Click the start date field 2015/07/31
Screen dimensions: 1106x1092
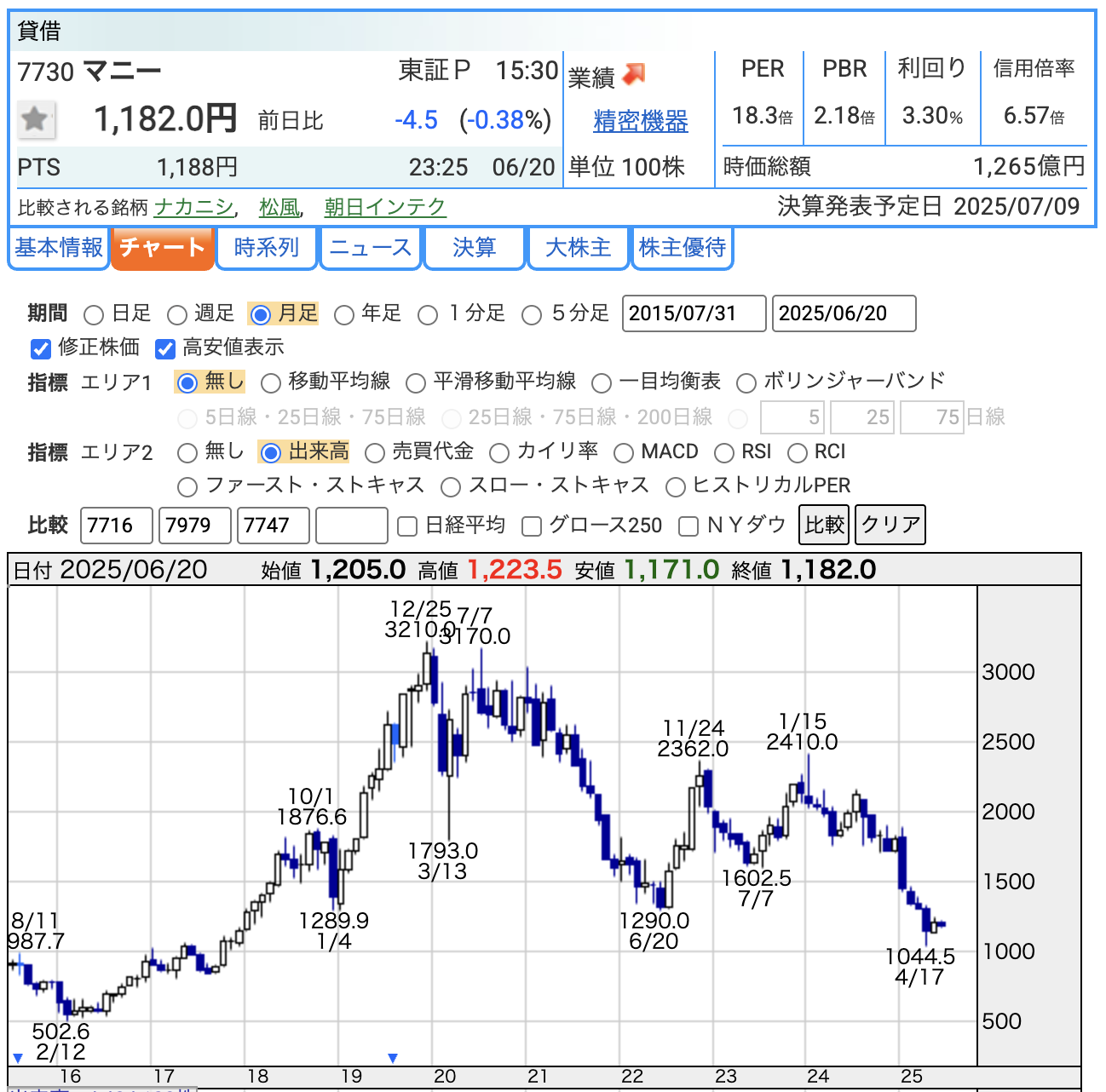[x=694, y=313]
